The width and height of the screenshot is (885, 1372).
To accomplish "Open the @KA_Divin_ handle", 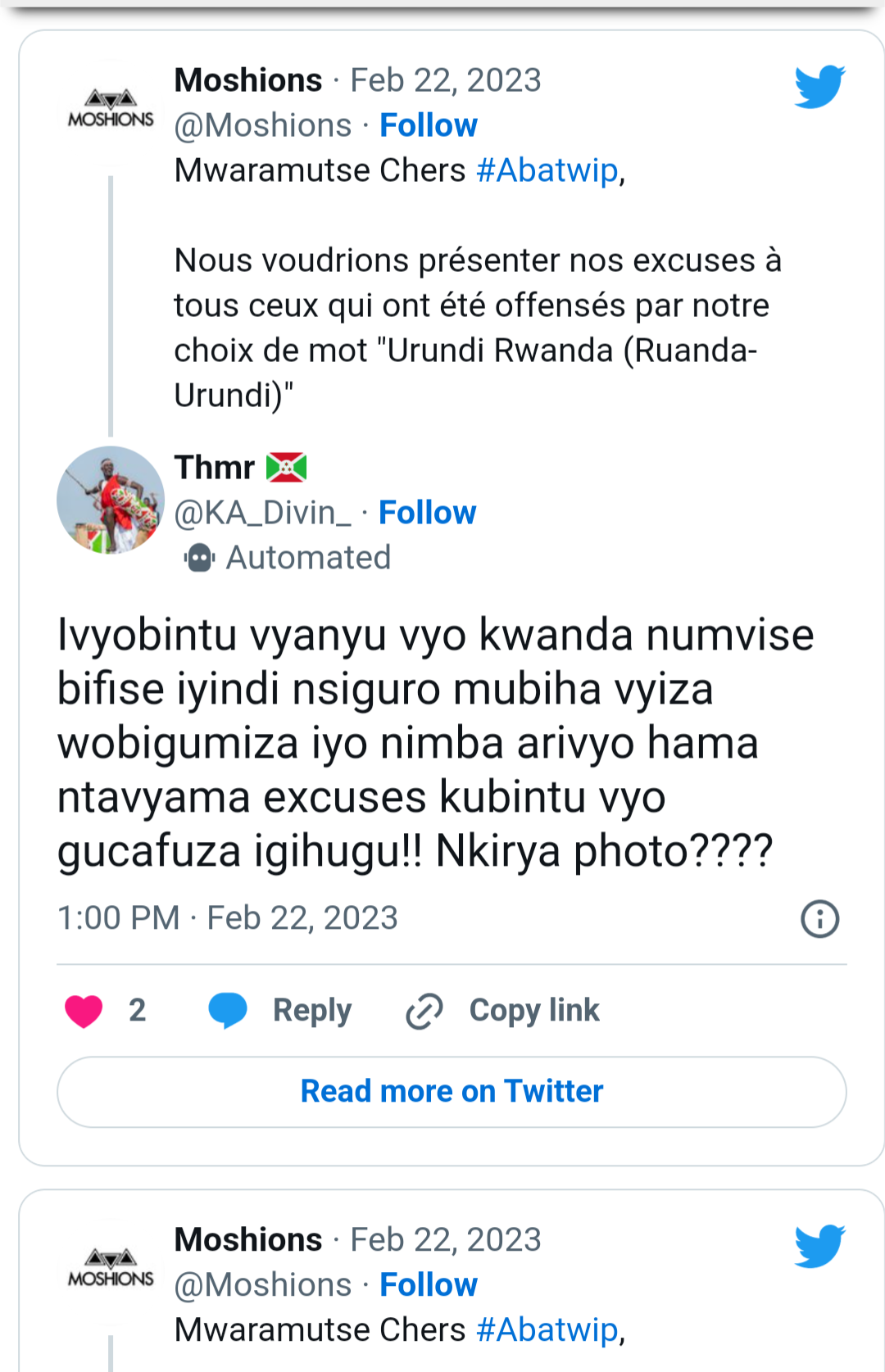I will (x=262, y=513).
